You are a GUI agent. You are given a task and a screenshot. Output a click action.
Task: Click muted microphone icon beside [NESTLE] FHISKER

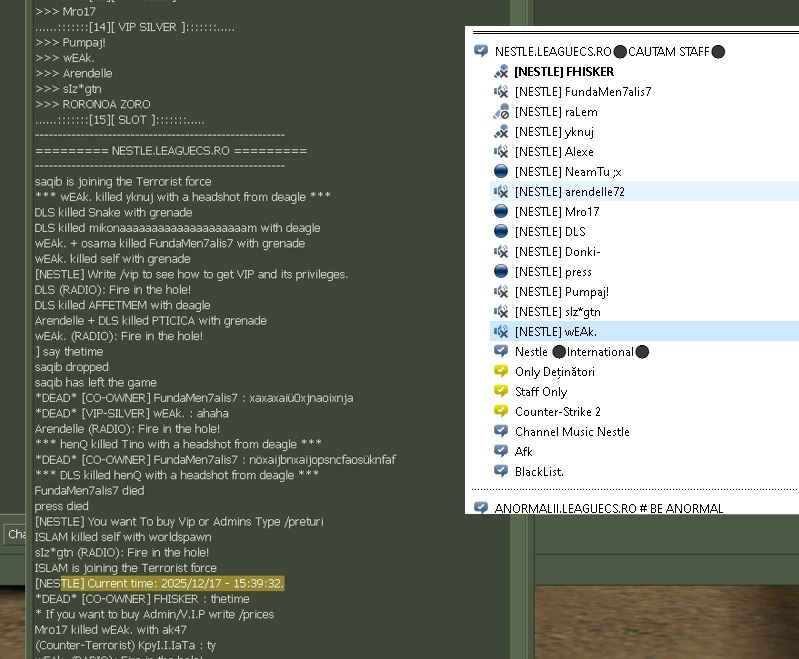[x=501, y=71]
